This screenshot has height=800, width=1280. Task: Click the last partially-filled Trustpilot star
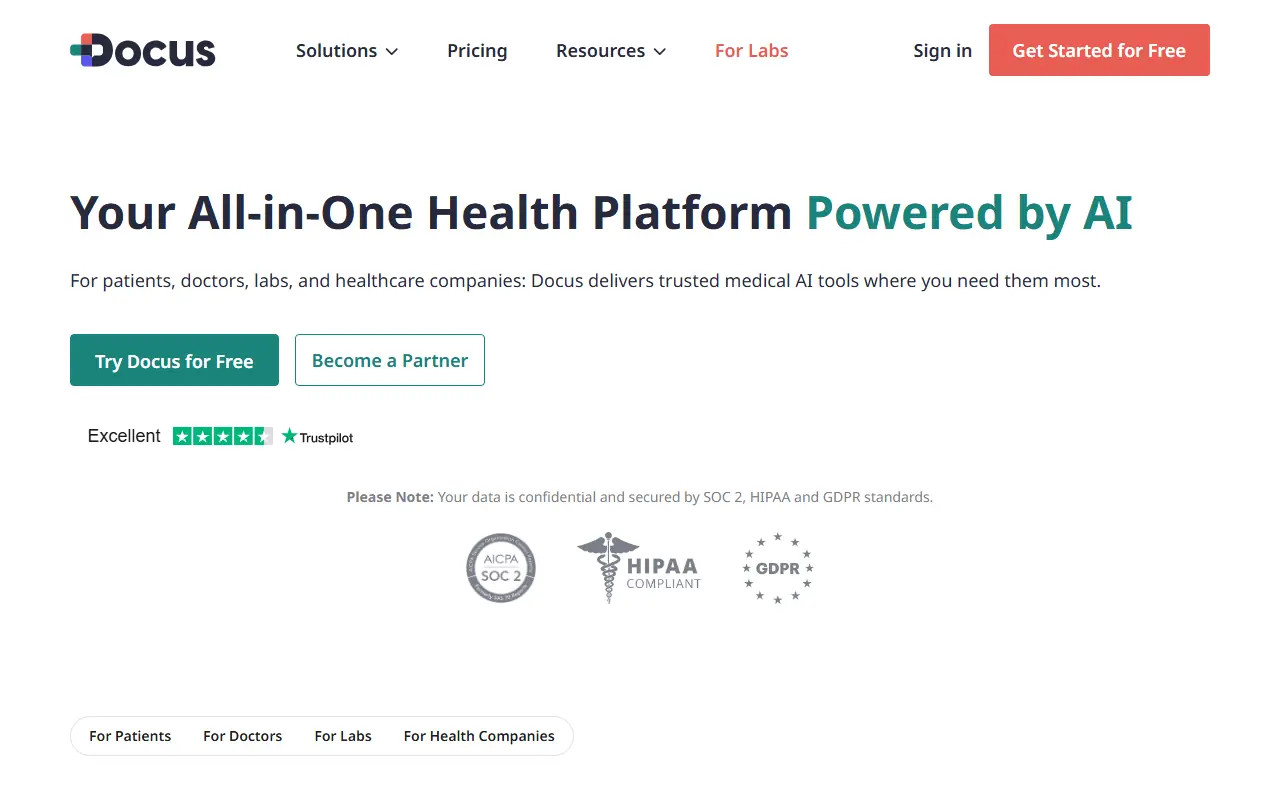click(x=265, y=436)
